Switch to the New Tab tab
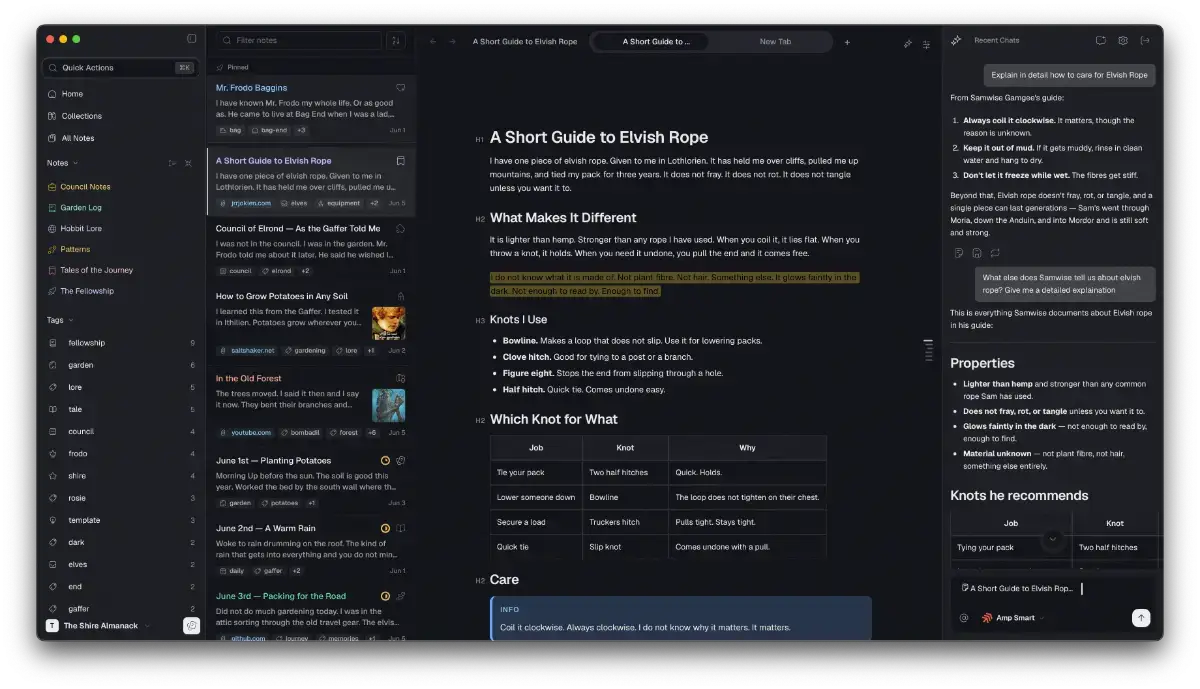1200x689 pixels. click(x=775, y=42)
